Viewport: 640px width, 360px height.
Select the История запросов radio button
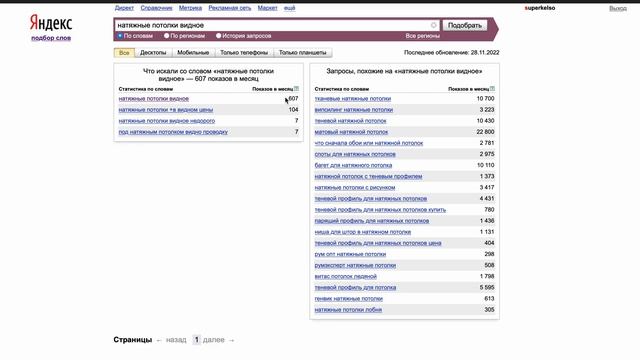pyautogui.click(x=218, y=36)
